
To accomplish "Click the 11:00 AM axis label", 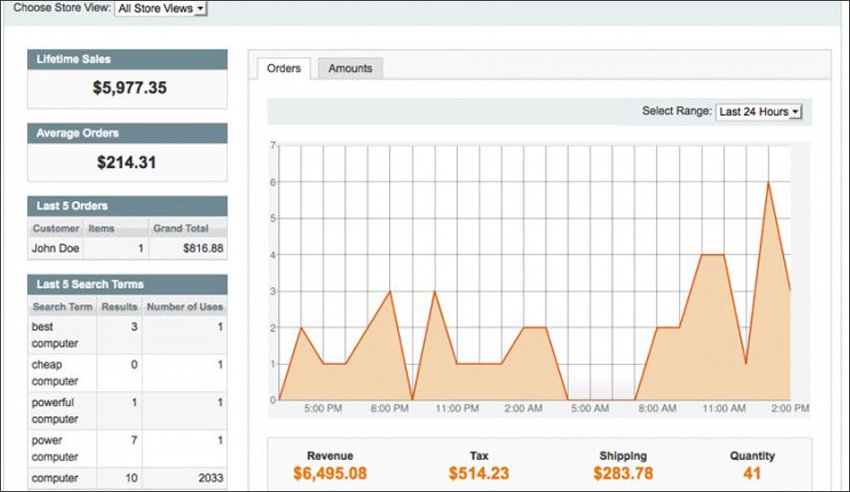I will click(x=724, y=409).
